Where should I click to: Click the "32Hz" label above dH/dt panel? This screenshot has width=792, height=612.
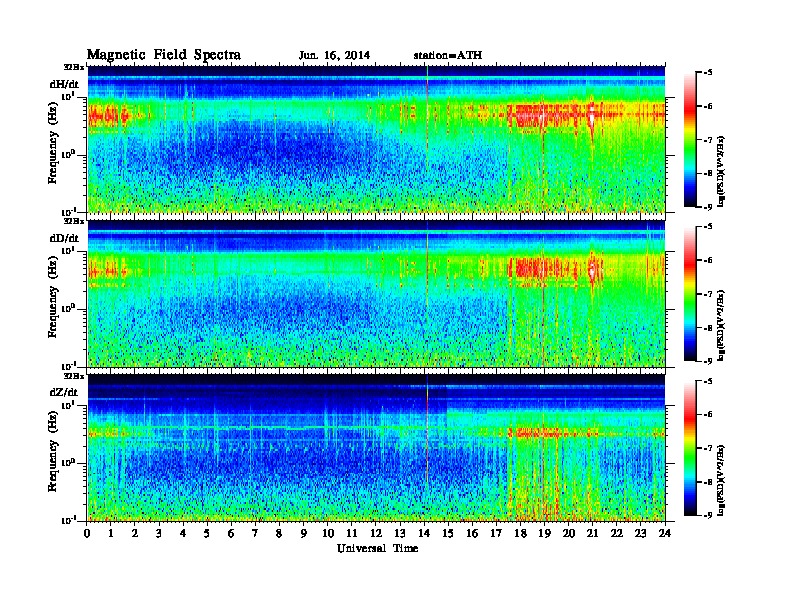click(x=74, y=66)
